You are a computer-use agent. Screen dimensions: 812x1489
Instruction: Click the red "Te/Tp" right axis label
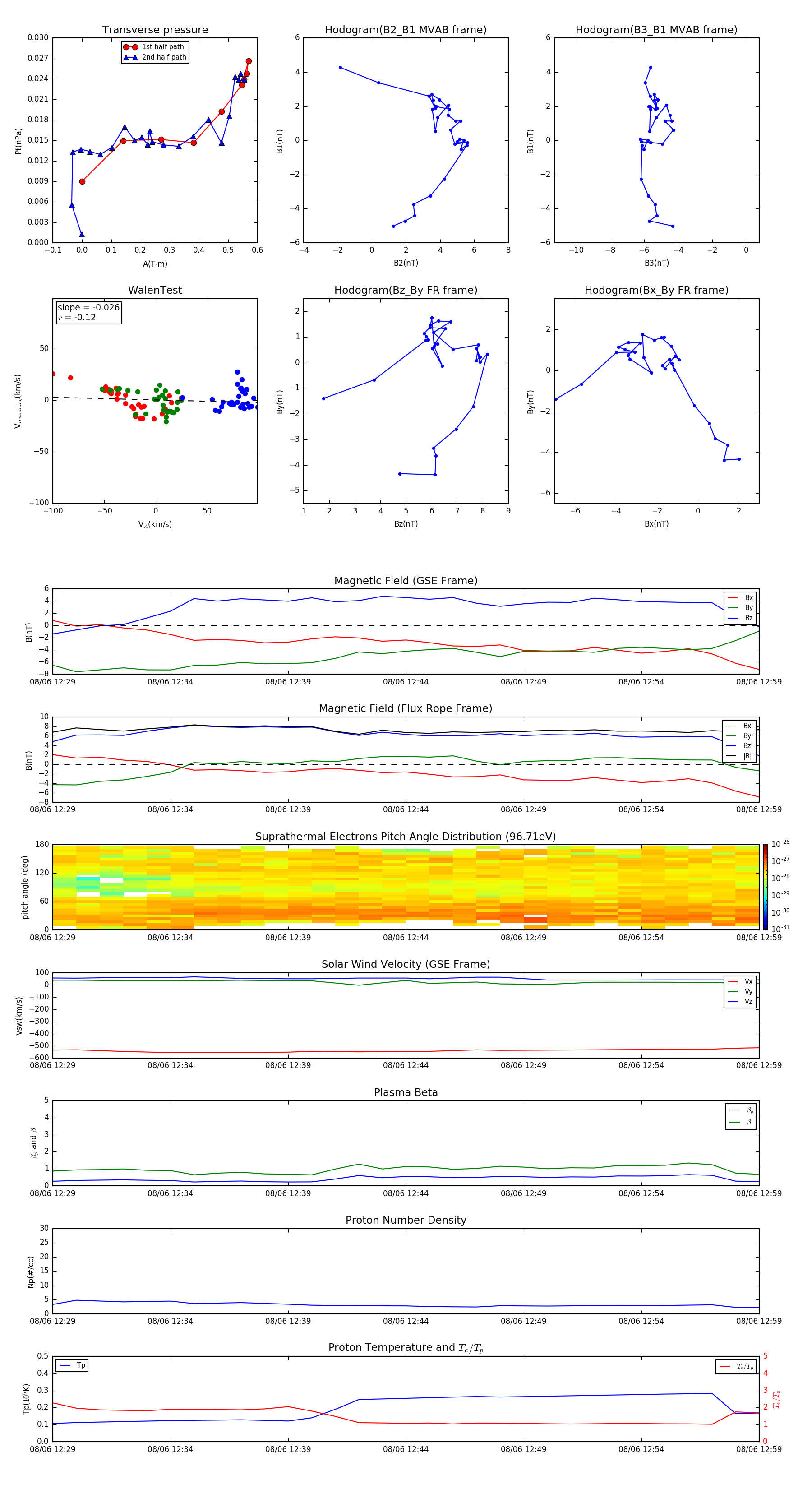point(776,1399)
